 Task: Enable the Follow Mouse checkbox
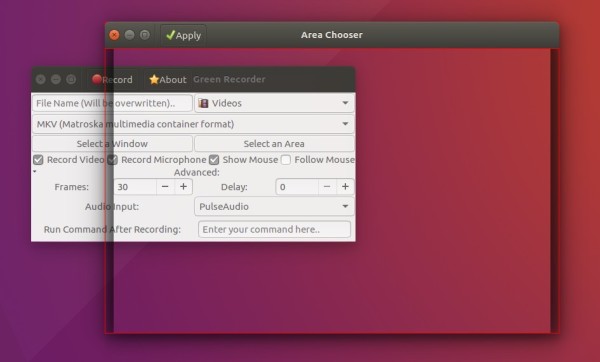point(286,160)
